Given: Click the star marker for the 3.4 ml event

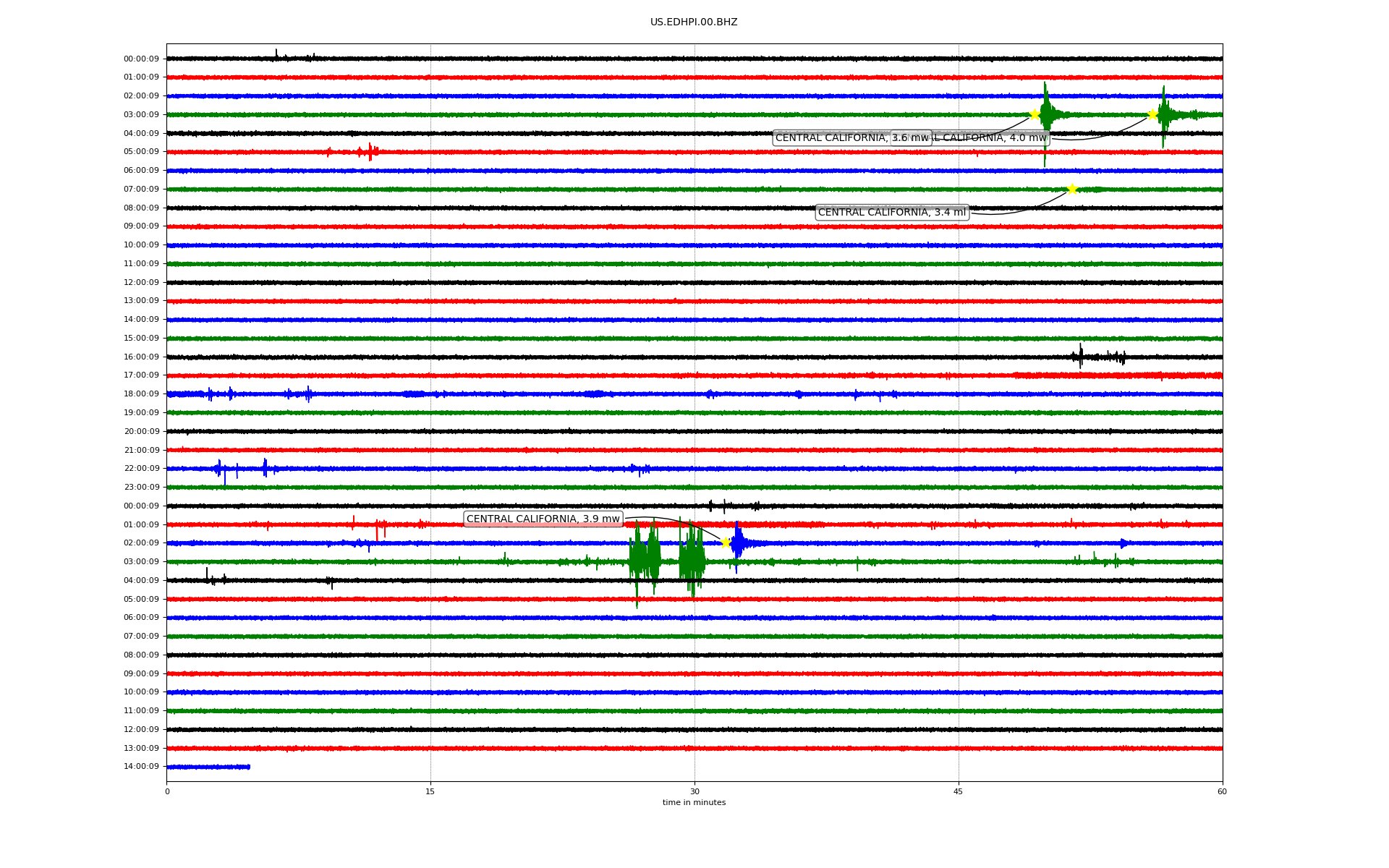Looking at the screenshot, I should coord(1072,189).
